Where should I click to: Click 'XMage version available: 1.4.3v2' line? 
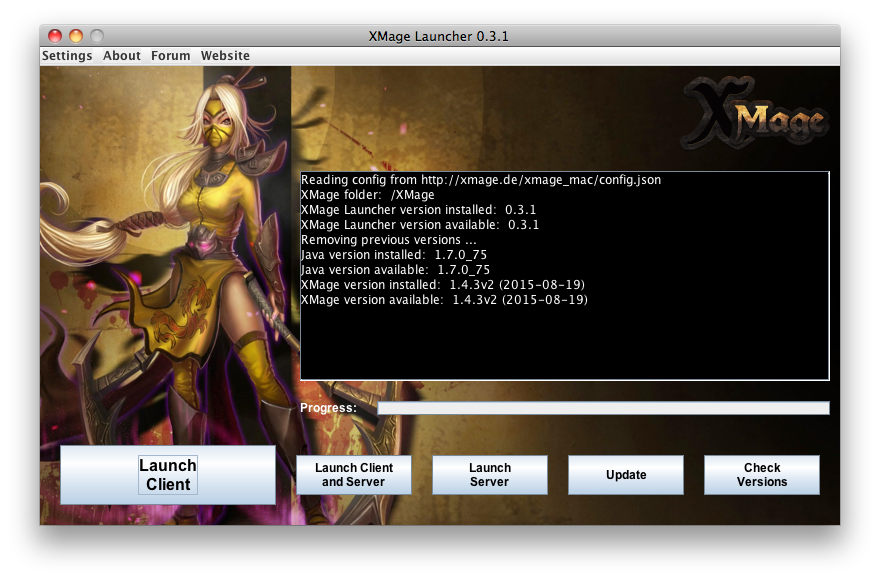[444, 300]
